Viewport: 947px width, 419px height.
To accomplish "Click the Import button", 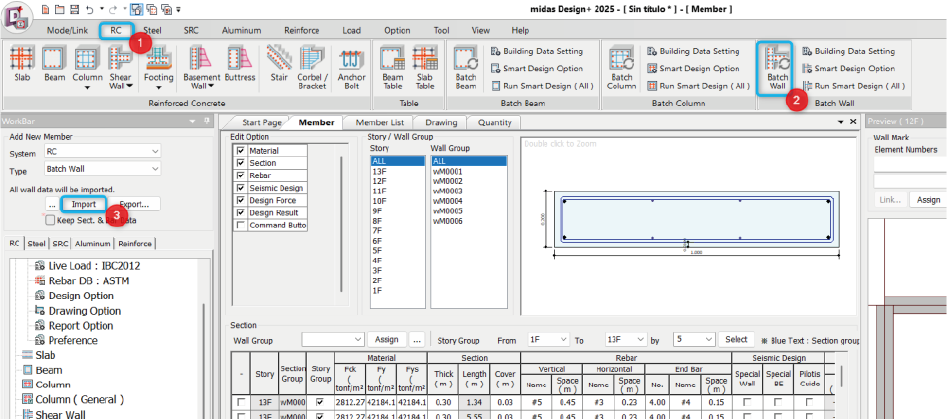I will 84,204.
